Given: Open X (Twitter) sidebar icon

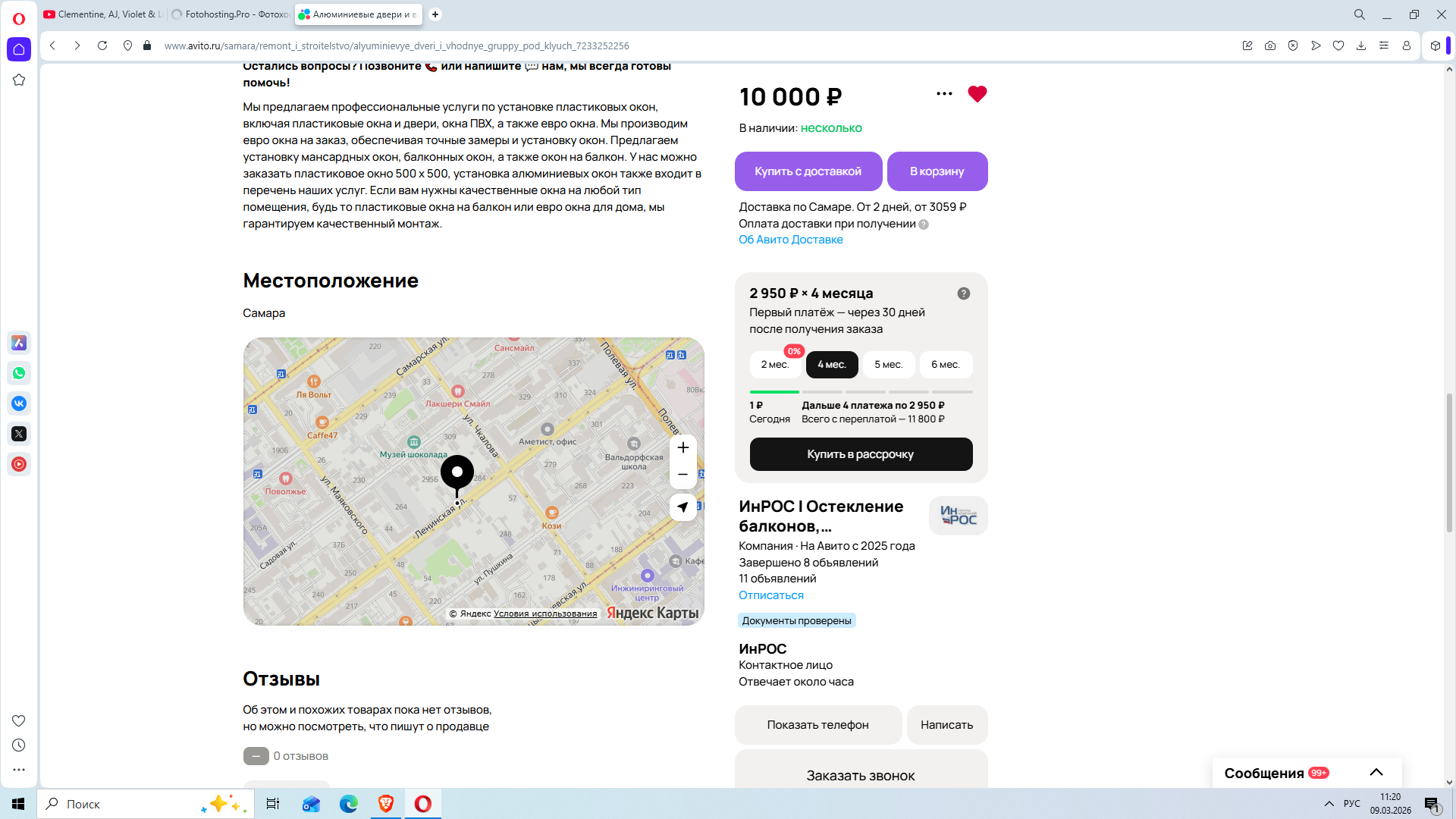Looking at the screenshot, I should 19,434.
